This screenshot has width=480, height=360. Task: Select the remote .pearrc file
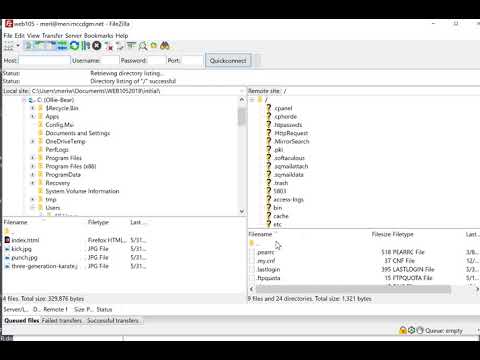(265, 252)
